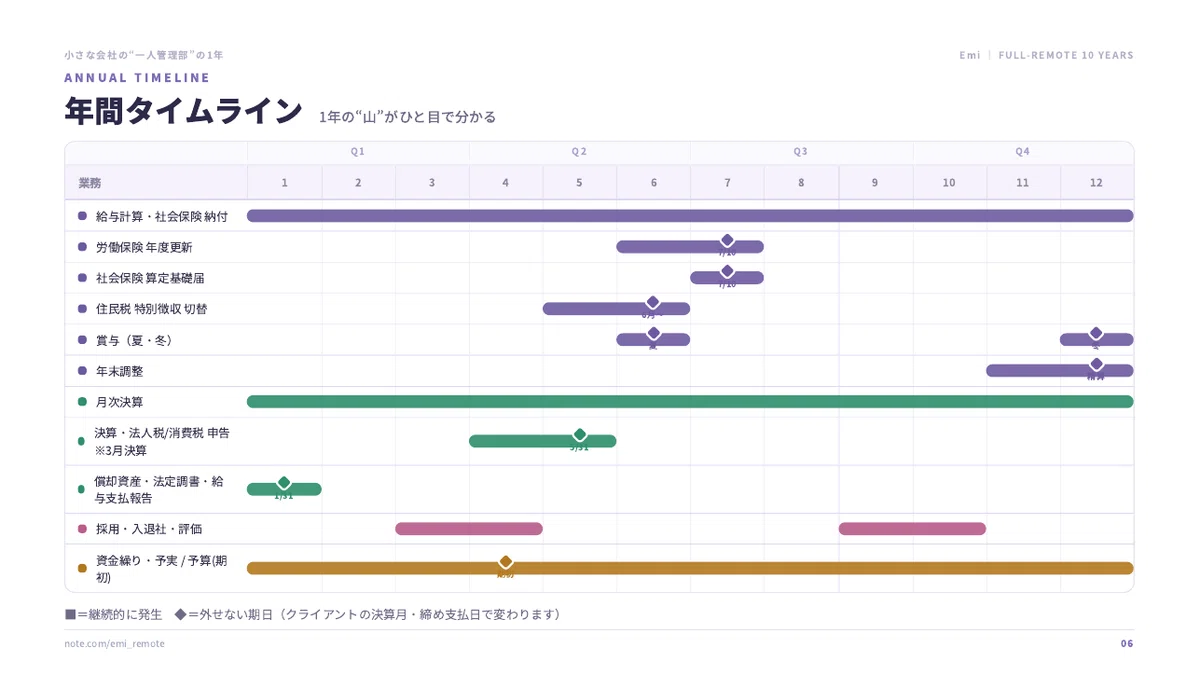Select the Q3 quarter header
The height and width of the screenshot is (674, 1200).
(x=801, y=152)
